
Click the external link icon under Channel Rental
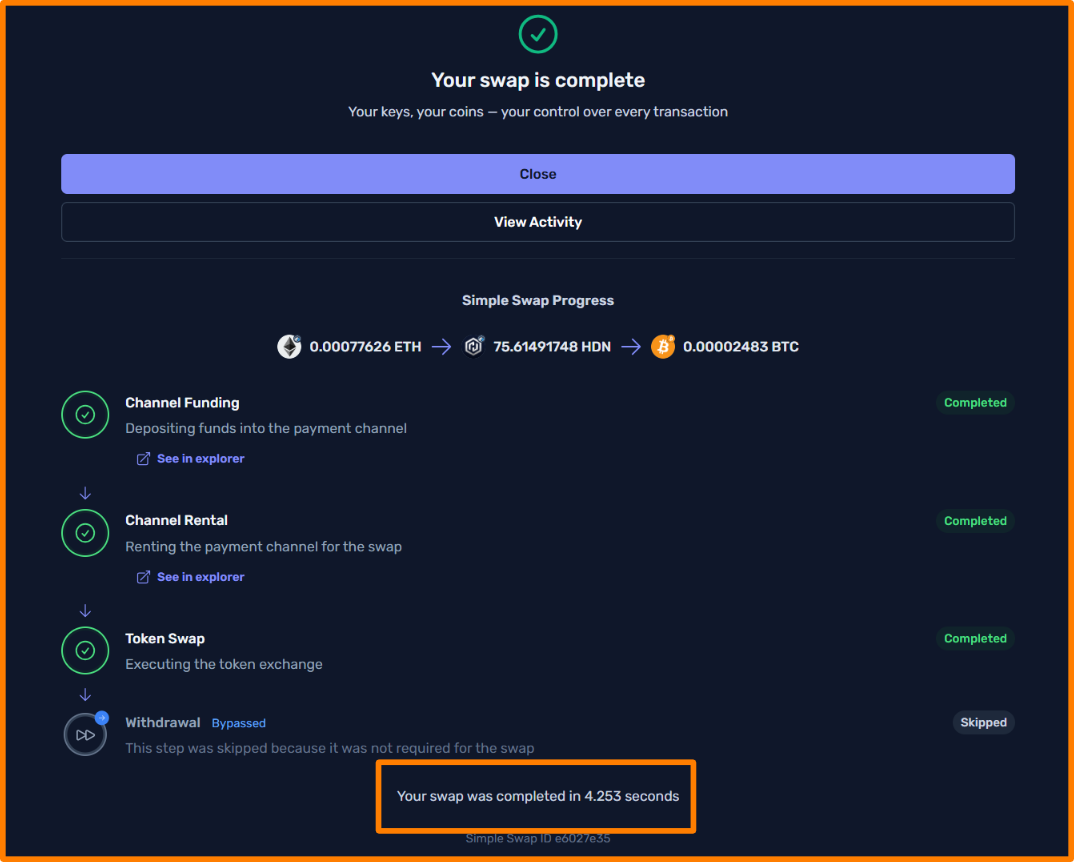143,577
